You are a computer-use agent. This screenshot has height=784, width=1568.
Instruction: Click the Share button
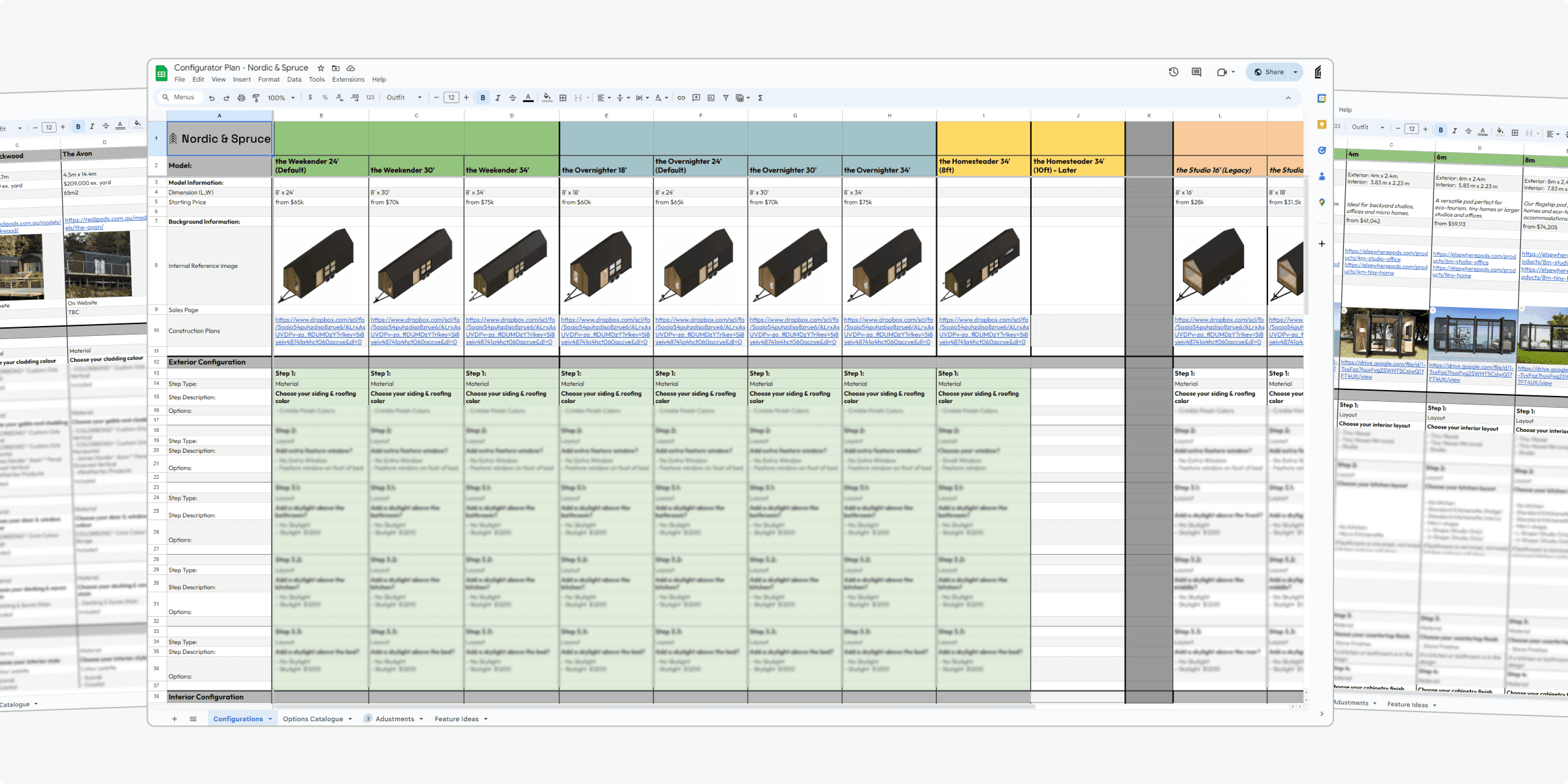(x=1269, y=72)
